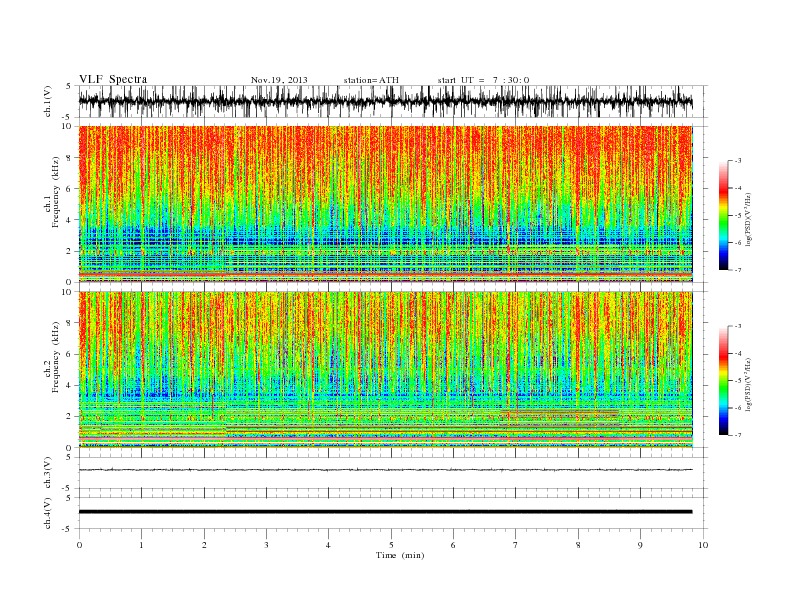Click the ch.3 flat waveform trace
Viewport: 792px width, 612px height.
385,470
